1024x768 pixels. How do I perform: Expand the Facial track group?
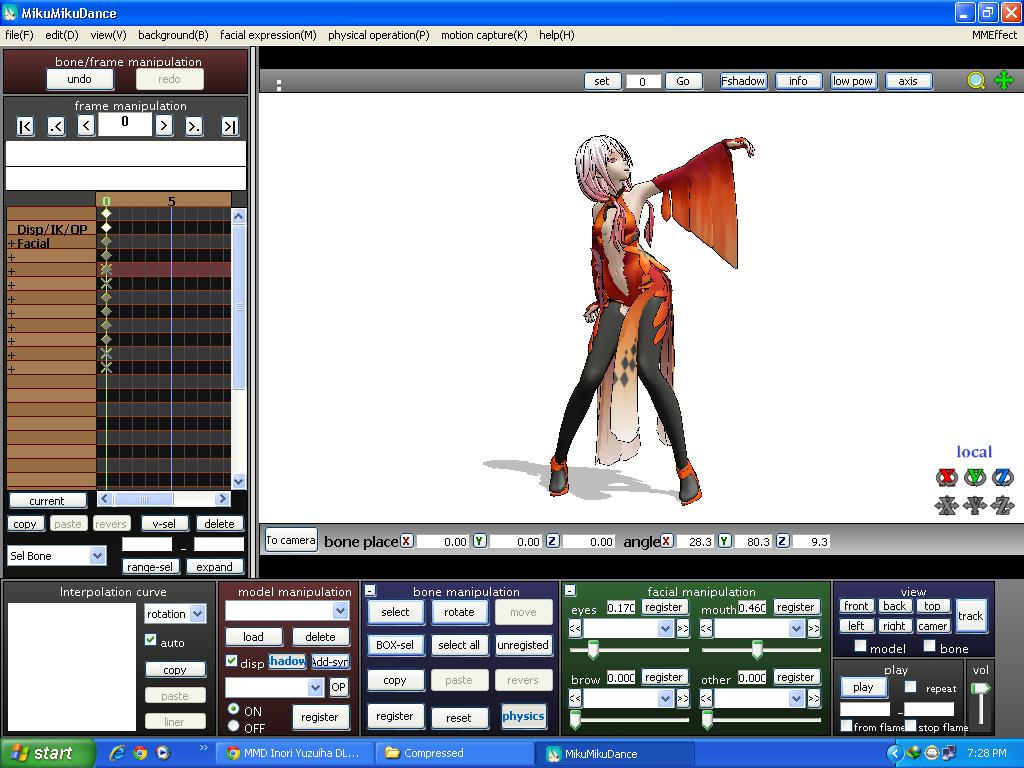click(x=11, y=244)
